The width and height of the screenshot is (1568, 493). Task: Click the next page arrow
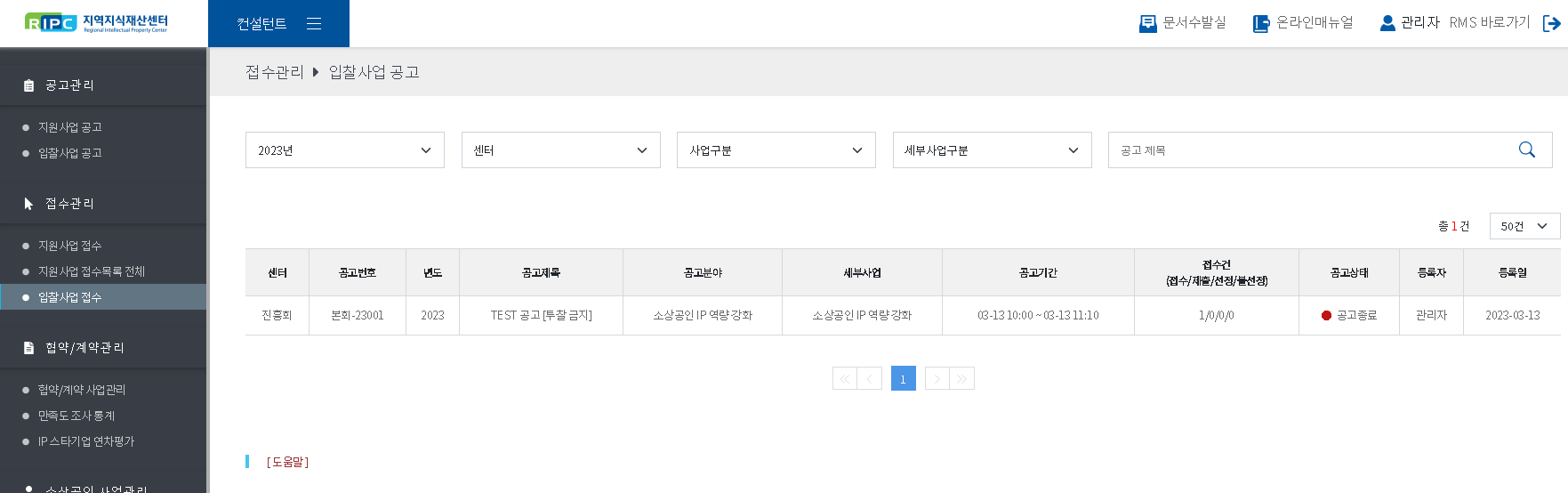tap(937, 379)
